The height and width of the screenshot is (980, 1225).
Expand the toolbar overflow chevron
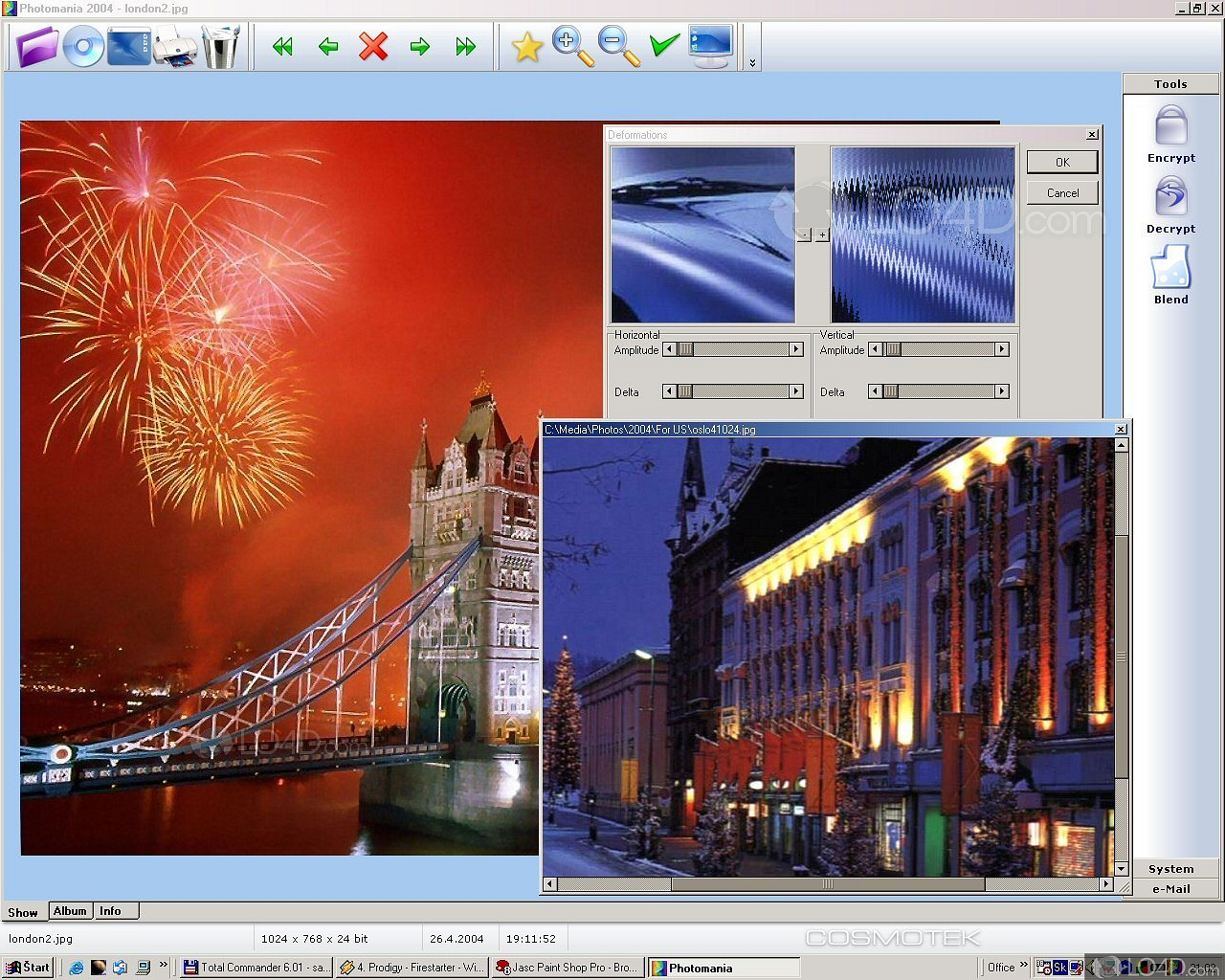click(752, 62)
